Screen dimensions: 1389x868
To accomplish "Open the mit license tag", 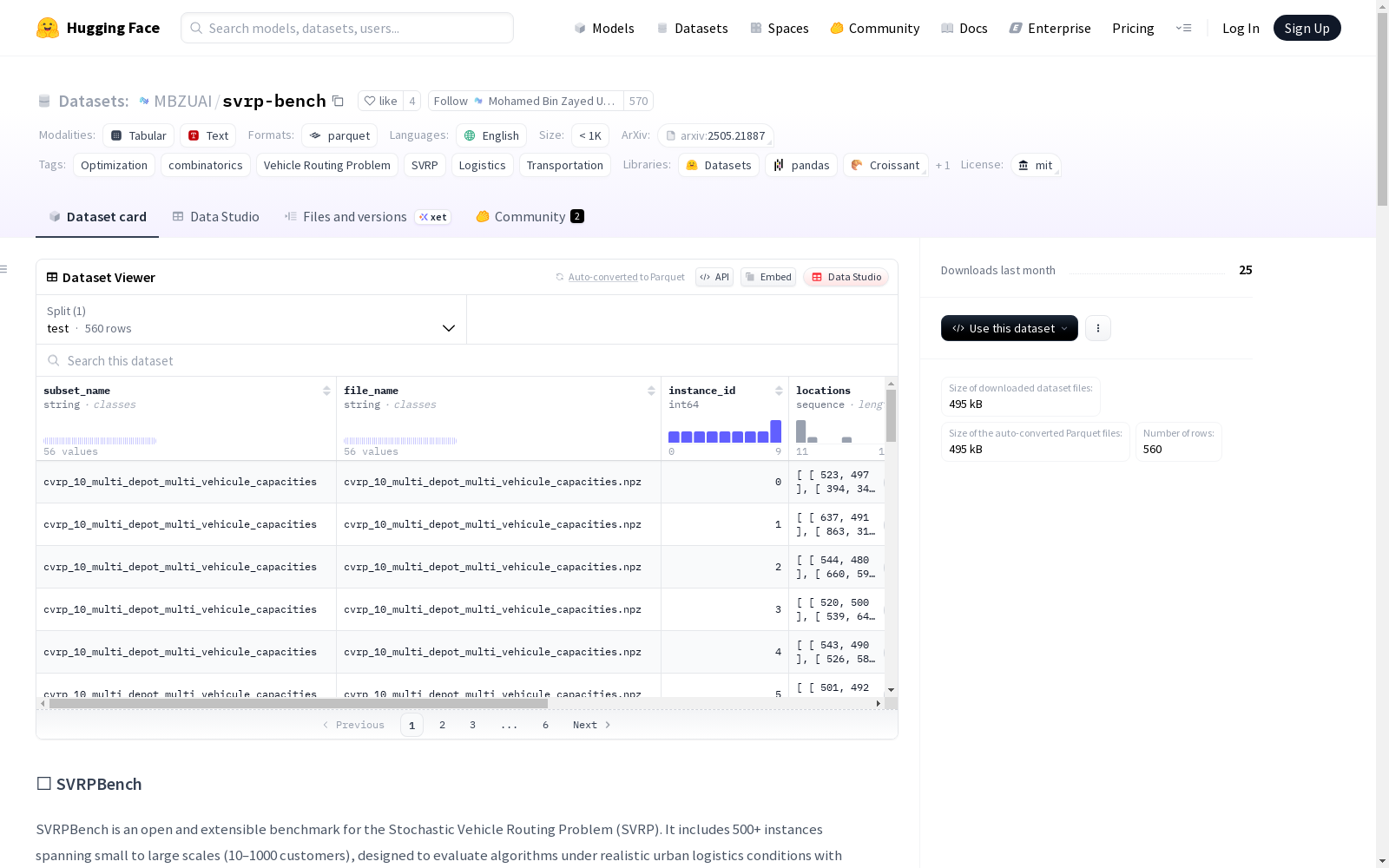I will tap(1036, 165).
